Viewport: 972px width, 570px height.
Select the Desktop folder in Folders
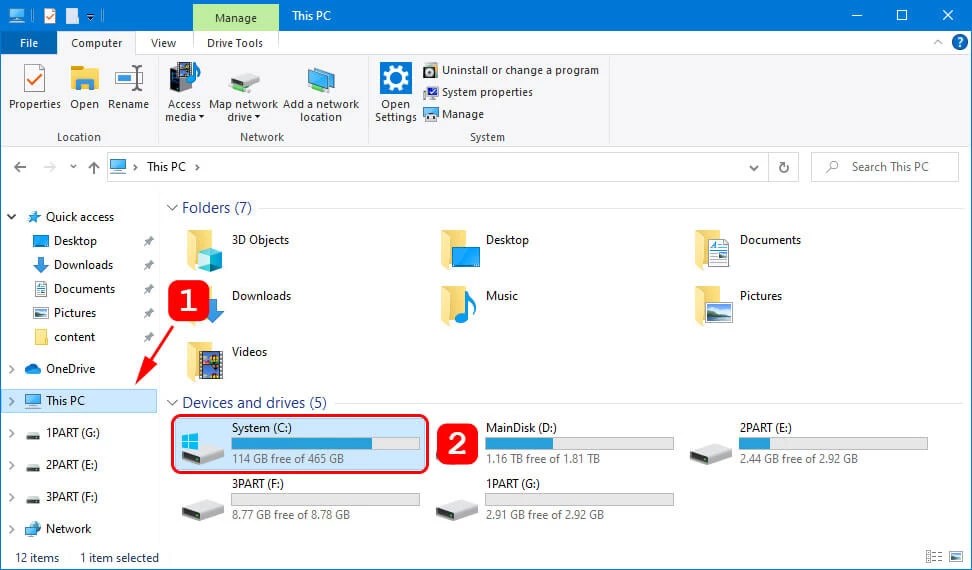click(x=485, y=250)
